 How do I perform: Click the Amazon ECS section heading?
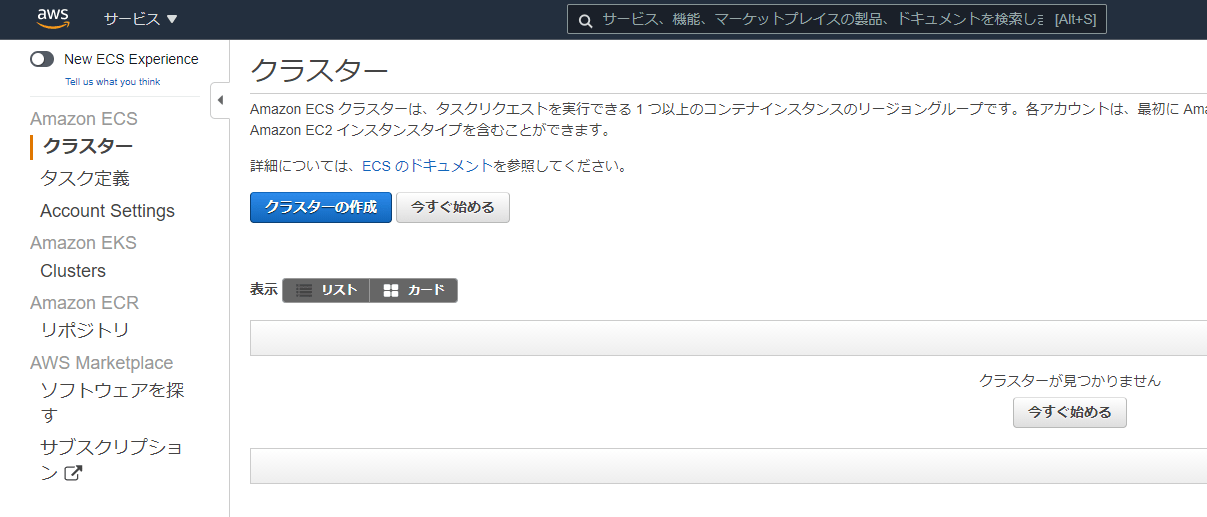pyautogui.click(x=84, y=119)
